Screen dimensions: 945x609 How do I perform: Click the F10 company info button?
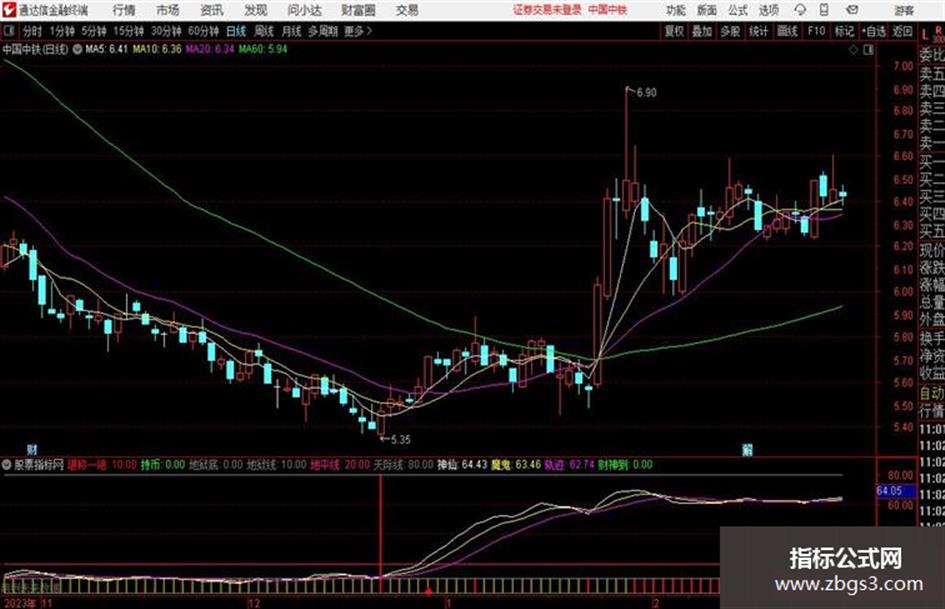(x=817, y=31)
